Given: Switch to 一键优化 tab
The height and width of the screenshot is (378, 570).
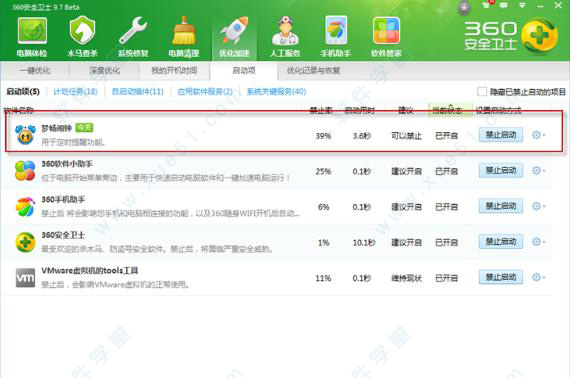Looking at the screenshot, I should click(x=35, y=71).
